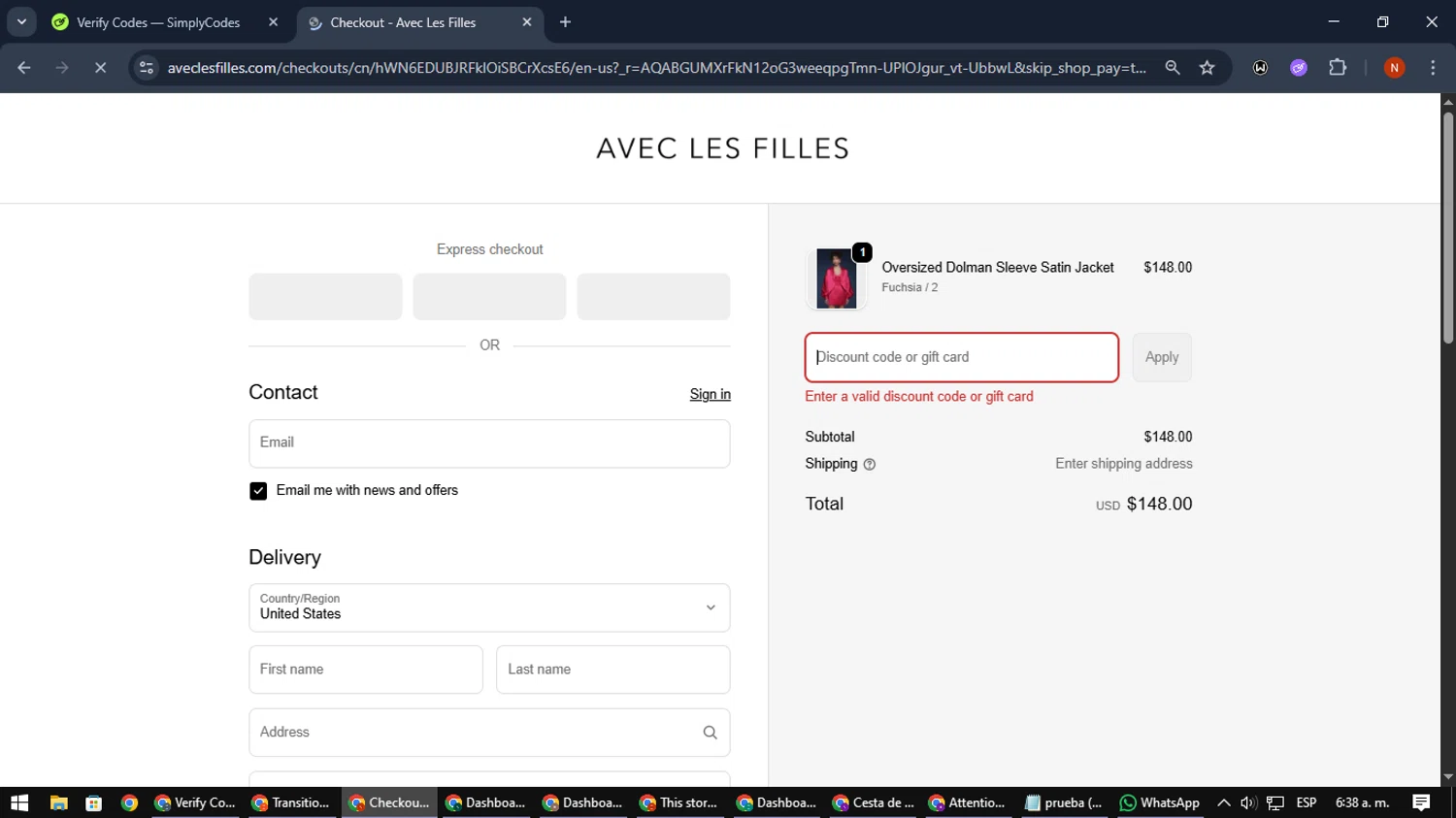Open the purple extension icon in toolbar
This screenshot has width=1456, height=818.
[1299, 68]
